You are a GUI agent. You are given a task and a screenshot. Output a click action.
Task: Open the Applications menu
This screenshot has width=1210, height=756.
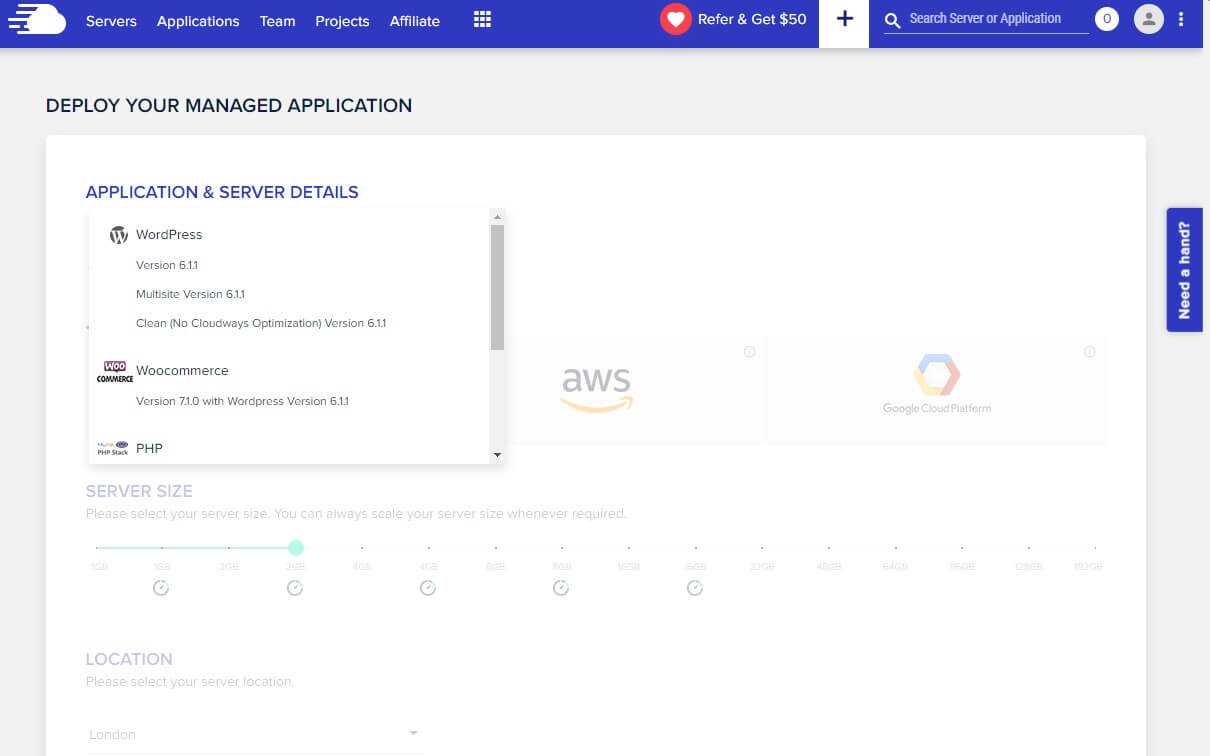(198, 21)
